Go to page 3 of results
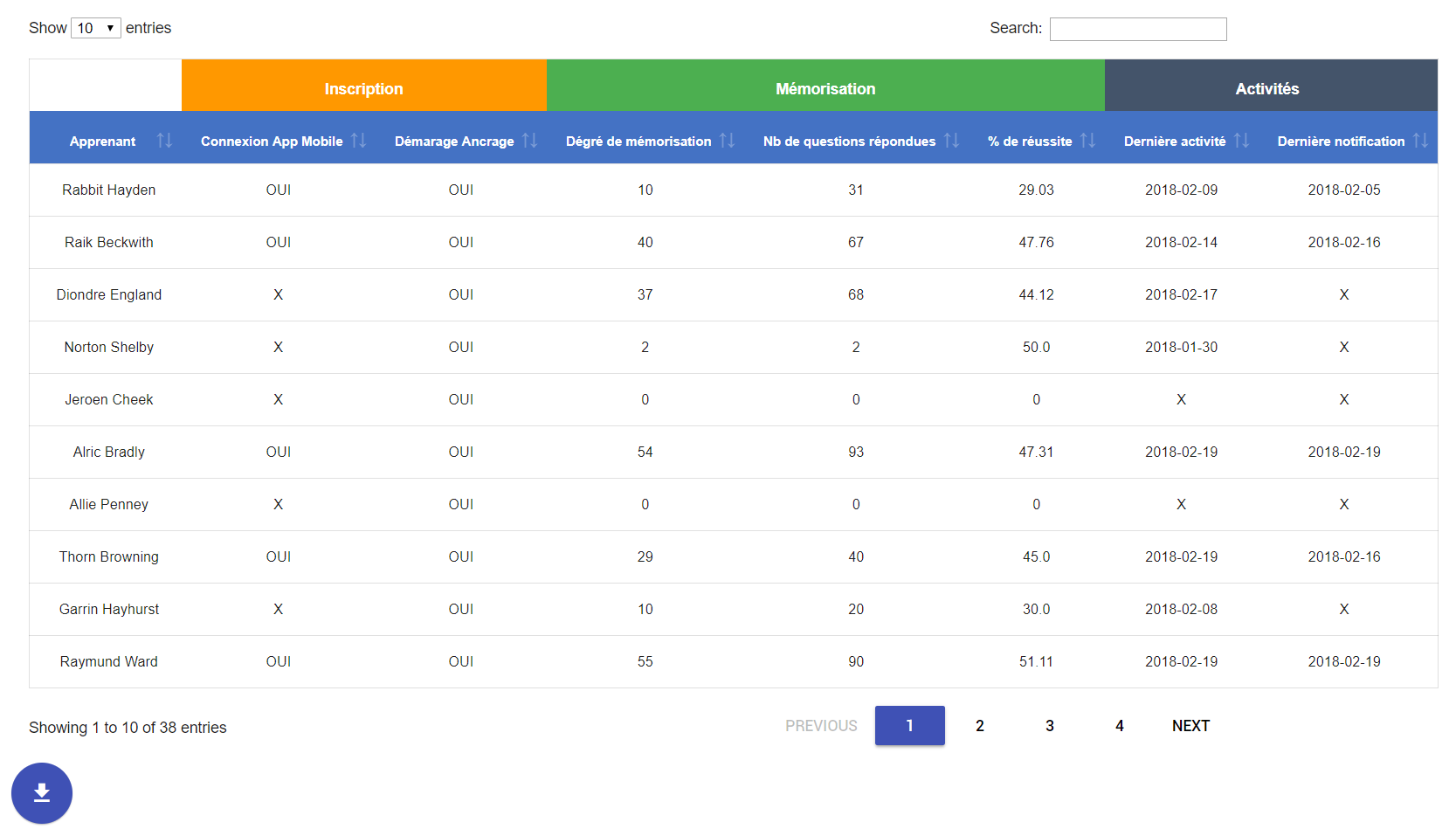The image size is (1456, 836). point(1049,726)
